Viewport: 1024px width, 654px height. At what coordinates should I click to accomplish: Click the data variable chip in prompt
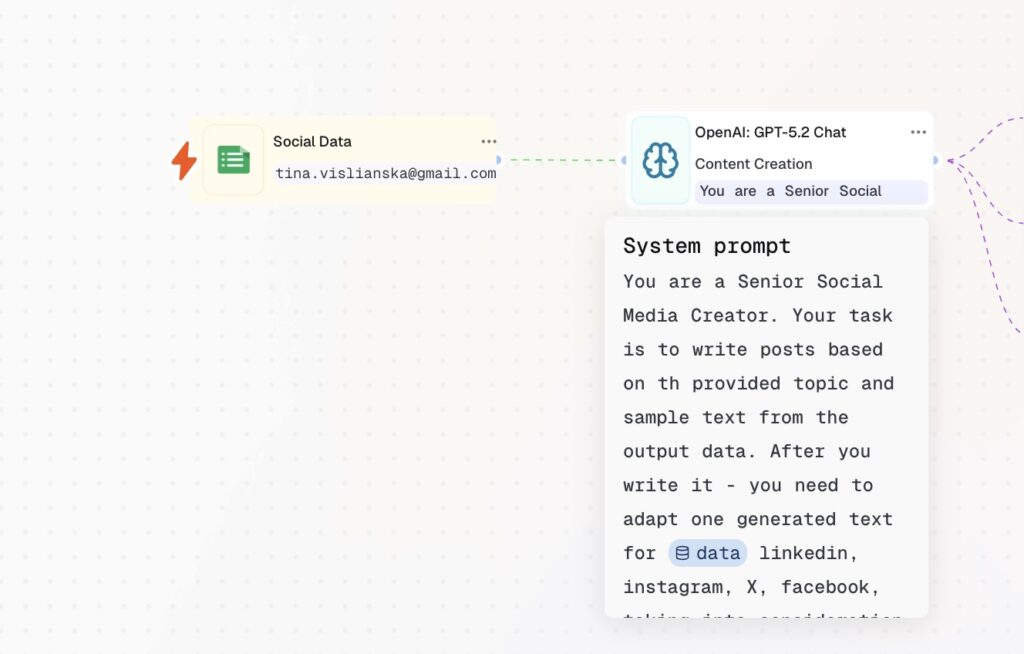708,553
